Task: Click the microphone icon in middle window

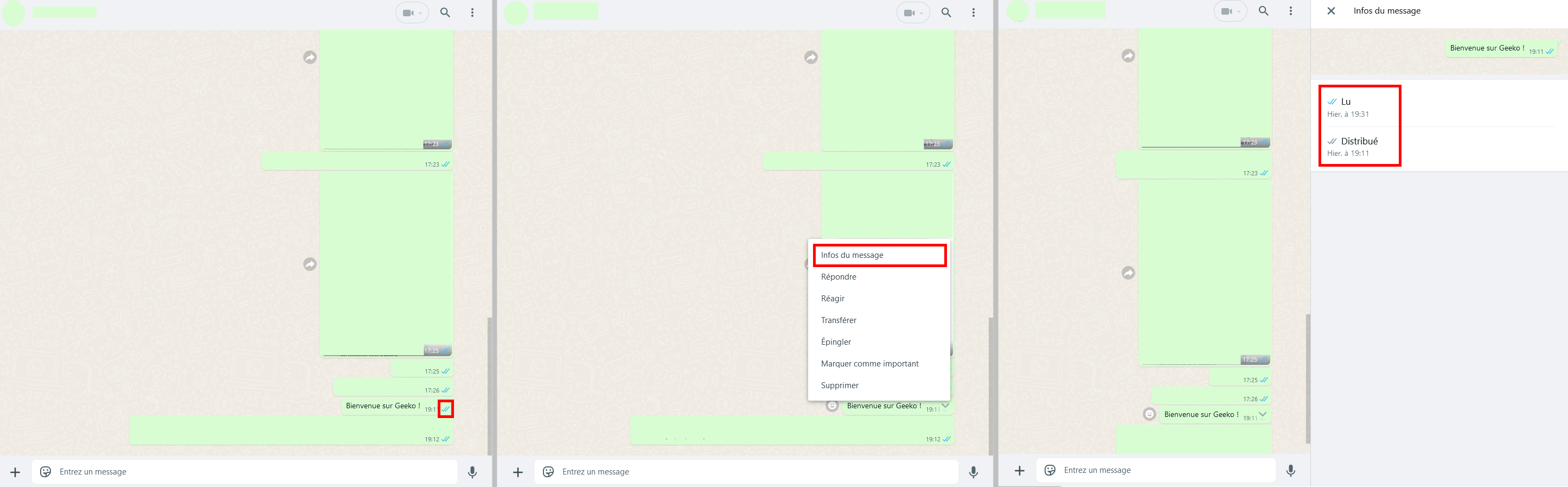Action: click(974, 472)
